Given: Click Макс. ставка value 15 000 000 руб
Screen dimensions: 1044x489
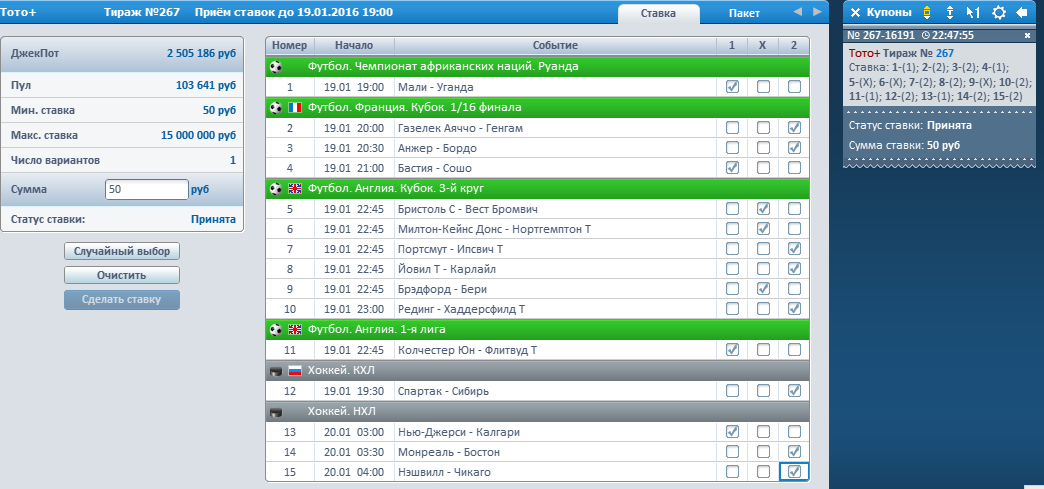Looking at the screenshot, I should 198,135.
